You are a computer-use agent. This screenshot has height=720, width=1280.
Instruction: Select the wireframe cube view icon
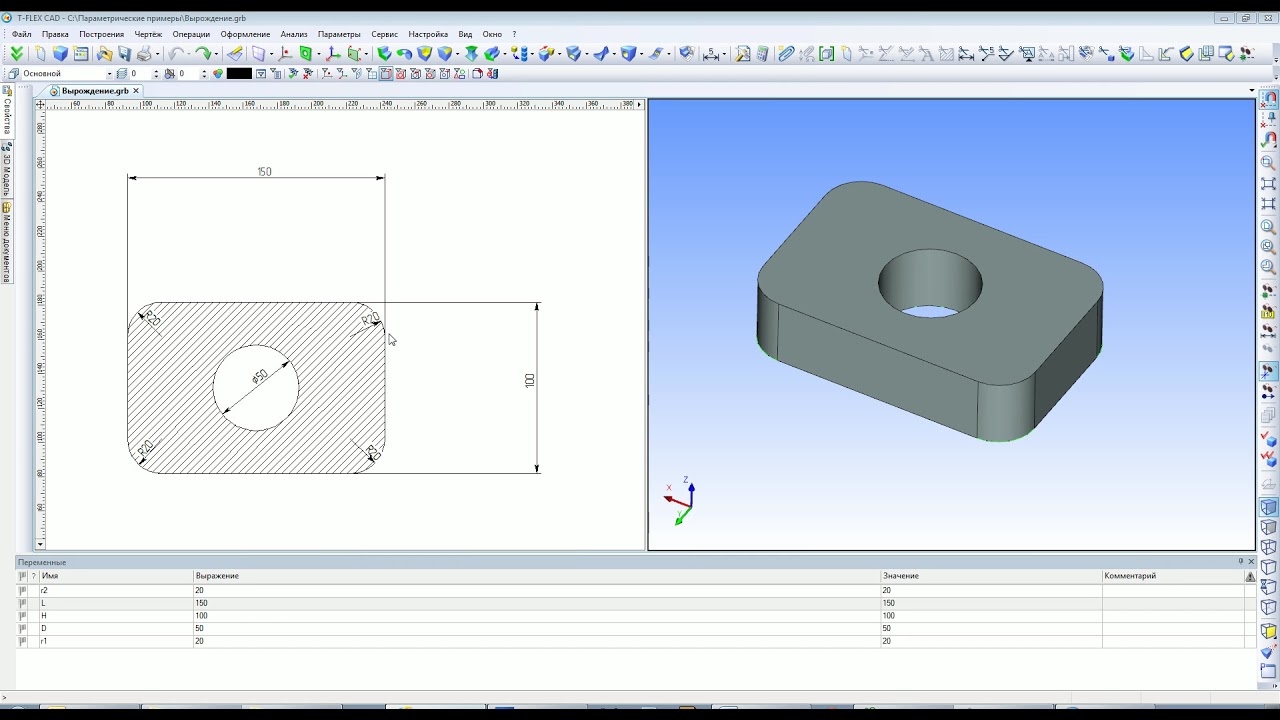coord(1268,548)
